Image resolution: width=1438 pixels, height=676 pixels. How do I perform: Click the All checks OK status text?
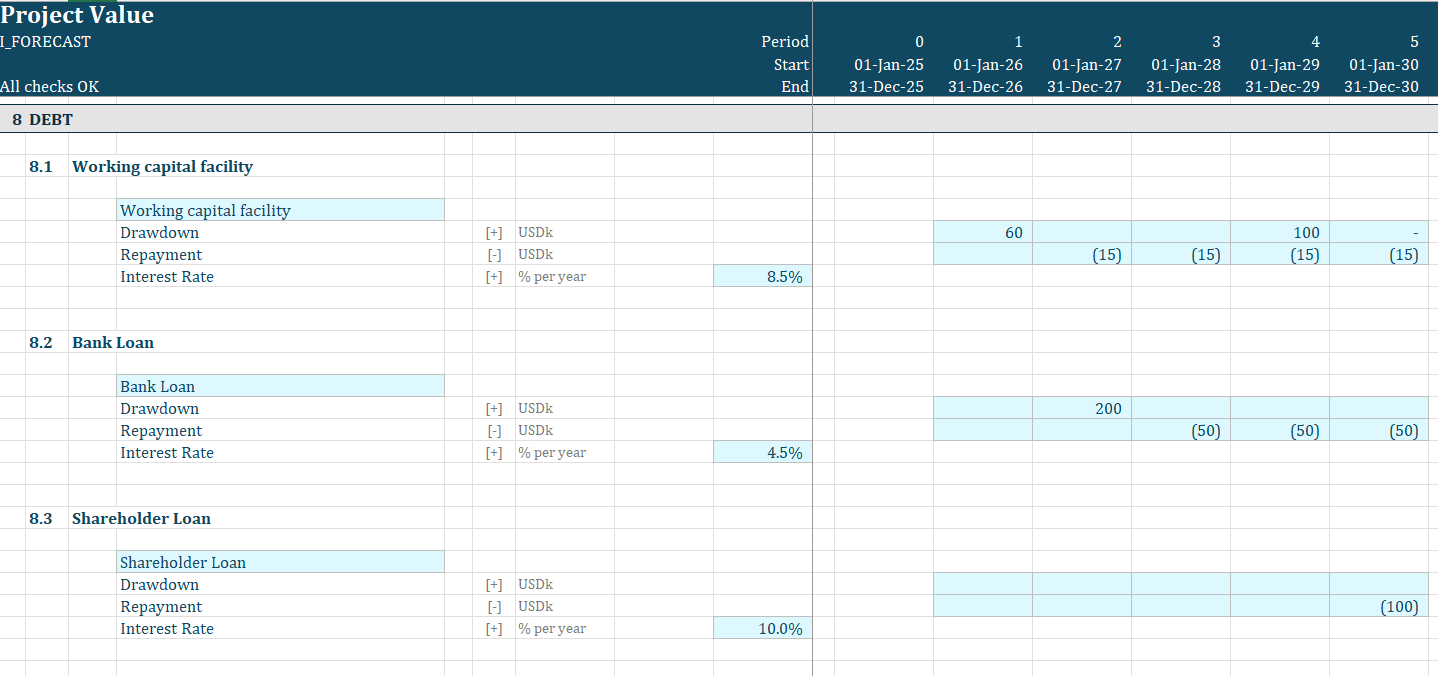(x=50, y=87)
